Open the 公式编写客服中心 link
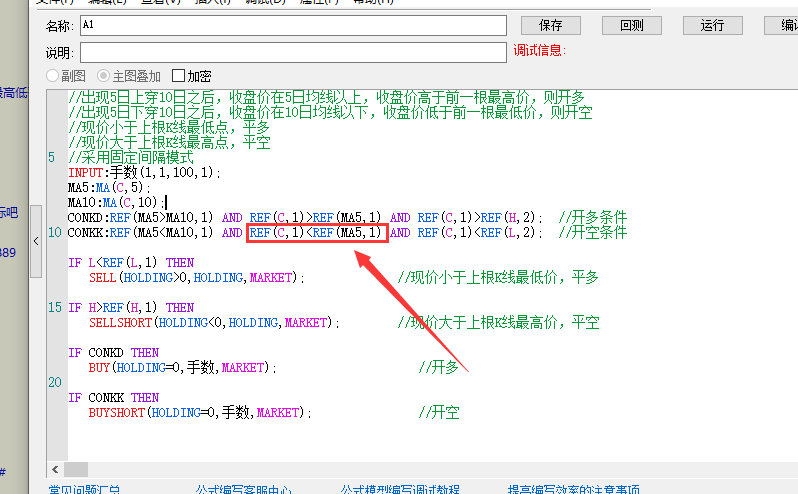The height and width of the screenshot is (494, 798). pos(243,489)
